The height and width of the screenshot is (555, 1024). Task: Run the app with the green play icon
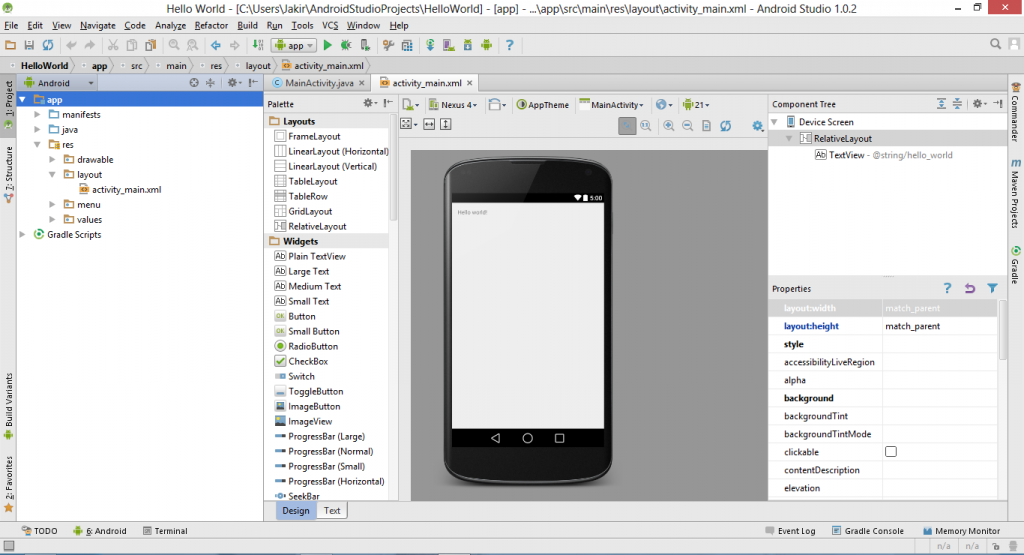point(328,45)
